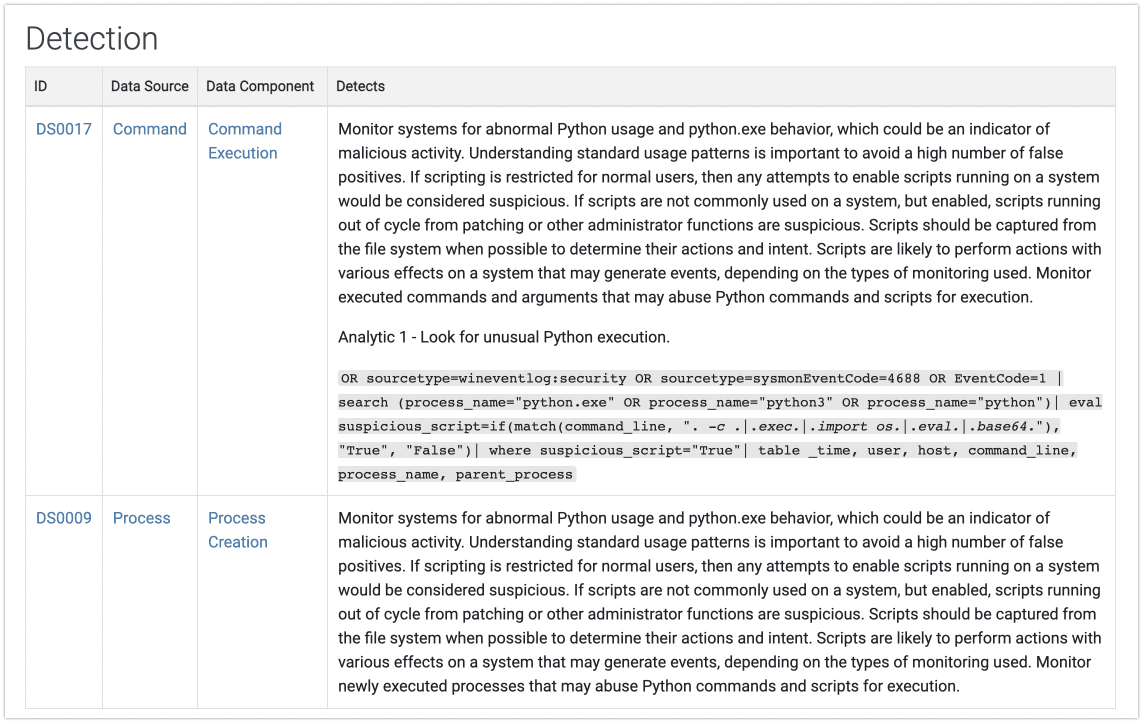Click the Command data source link

tap(149, 129)
